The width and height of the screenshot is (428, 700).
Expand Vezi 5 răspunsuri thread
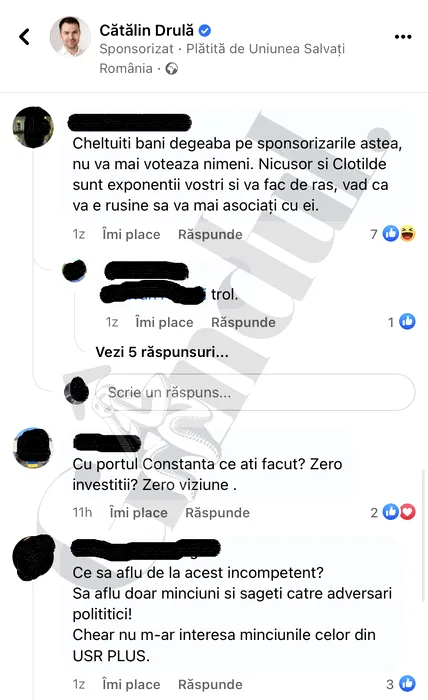click(x=162, y=352)
